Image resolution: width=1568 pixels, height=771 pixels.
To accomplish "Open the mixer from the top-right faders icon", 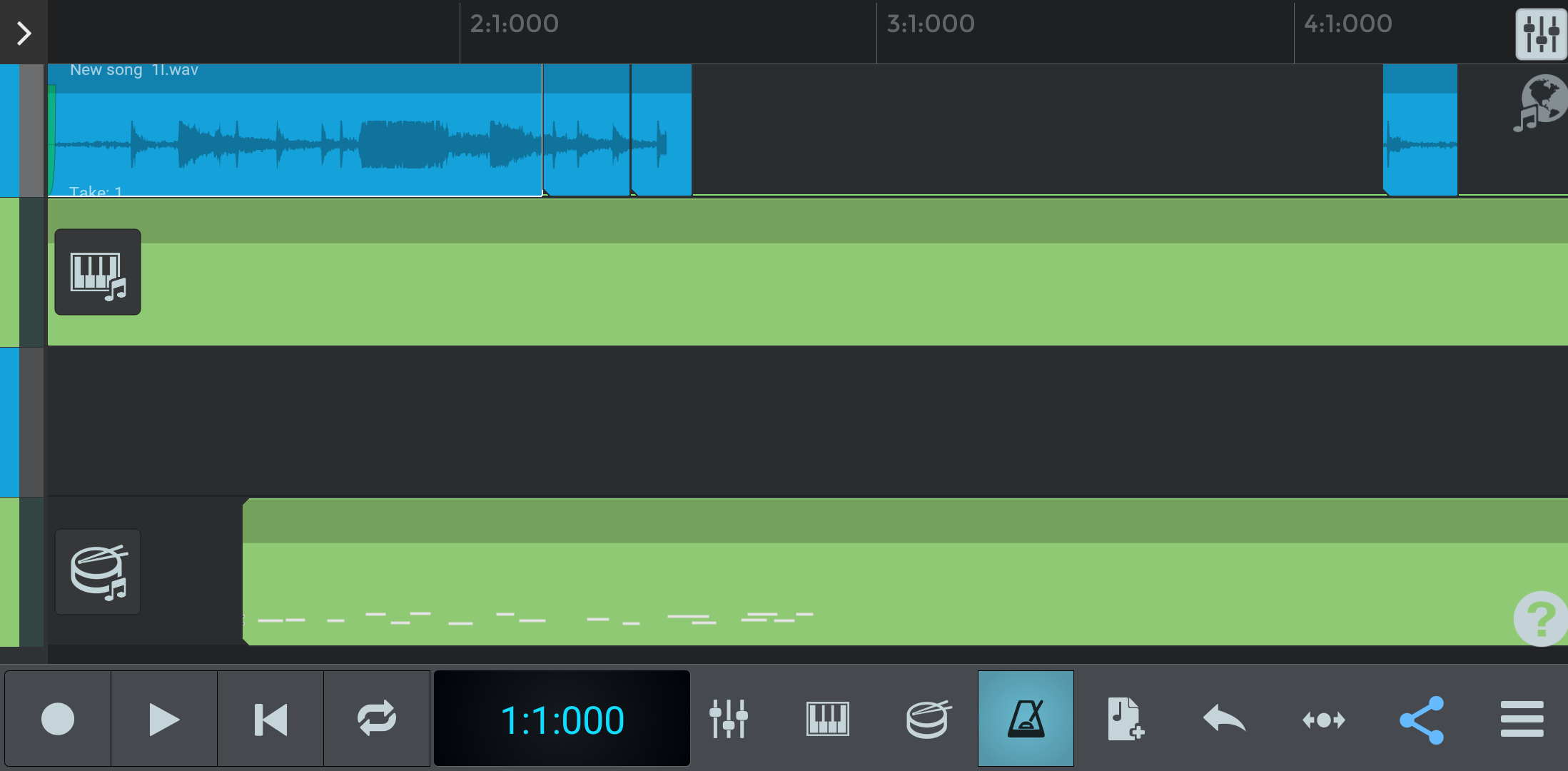I will 1541,34.
